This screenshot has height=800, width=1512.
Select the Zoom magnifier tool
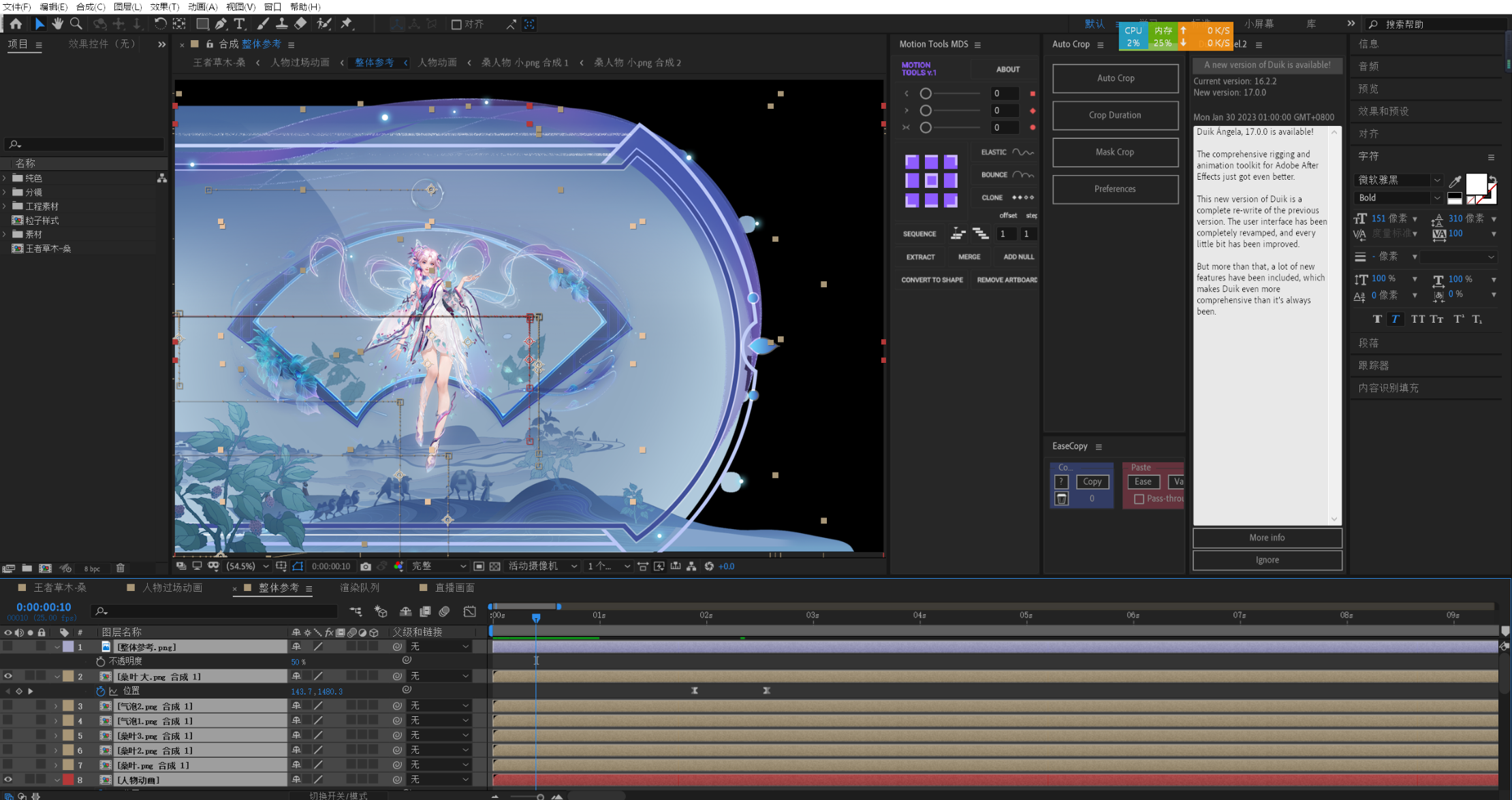click(76, 24)
